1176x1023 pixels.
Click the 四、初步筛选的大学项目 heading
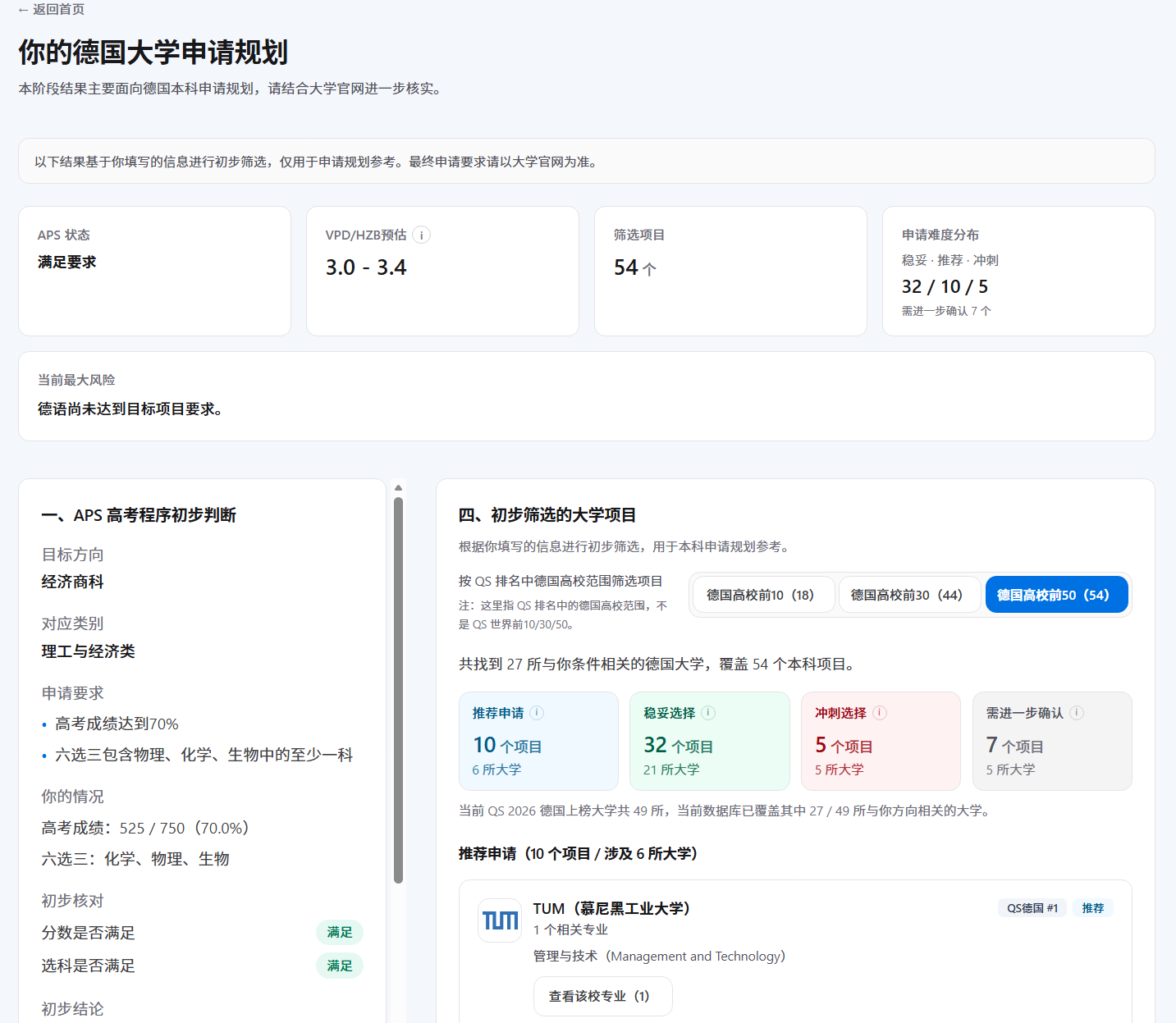click(547, 515)
